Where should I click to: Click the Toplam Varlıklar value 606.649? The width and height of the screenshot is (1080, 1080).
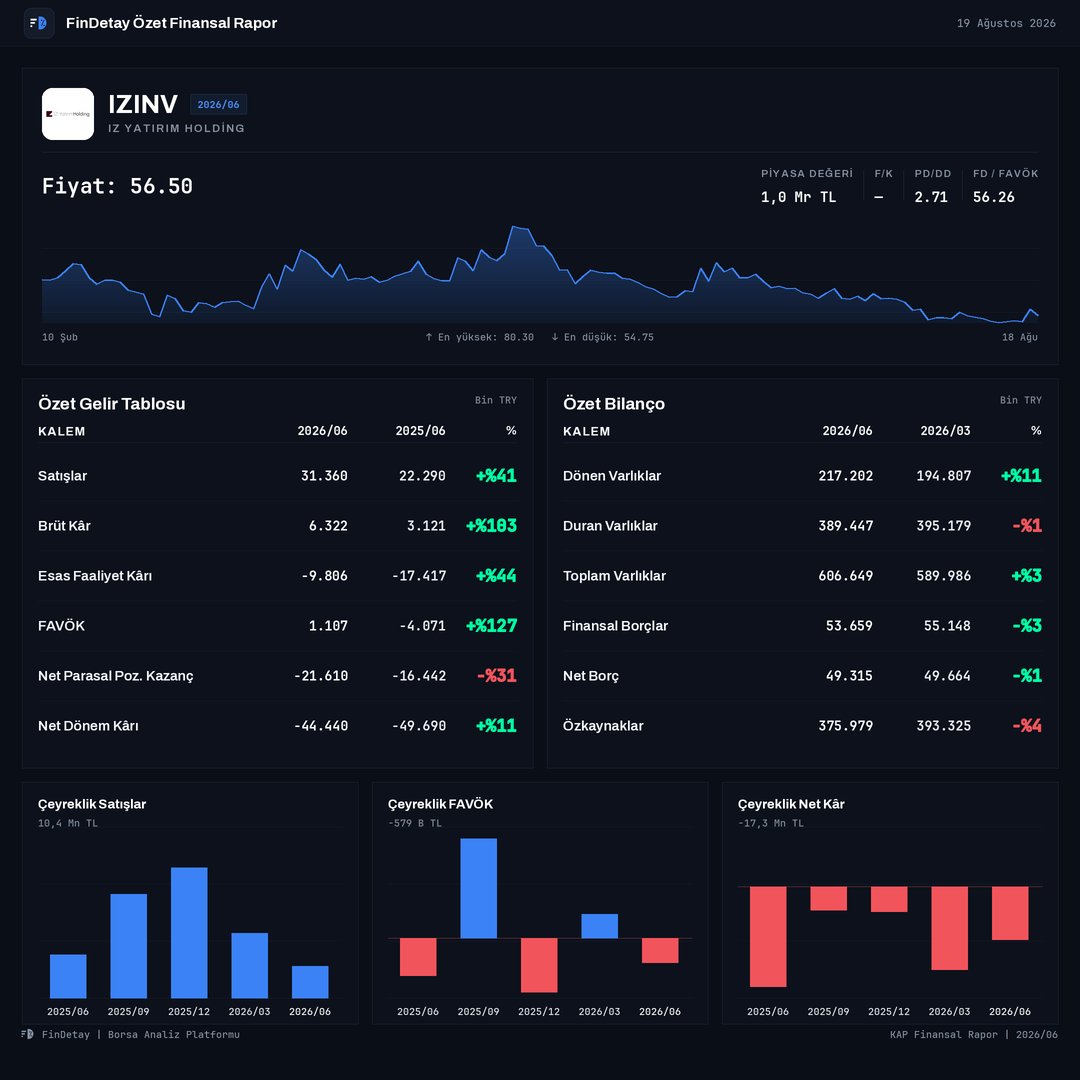(845, 576)
